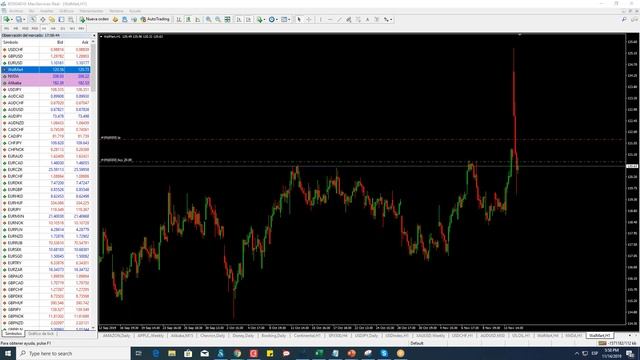Open the Archivo menu

click(x=16, y=11)
